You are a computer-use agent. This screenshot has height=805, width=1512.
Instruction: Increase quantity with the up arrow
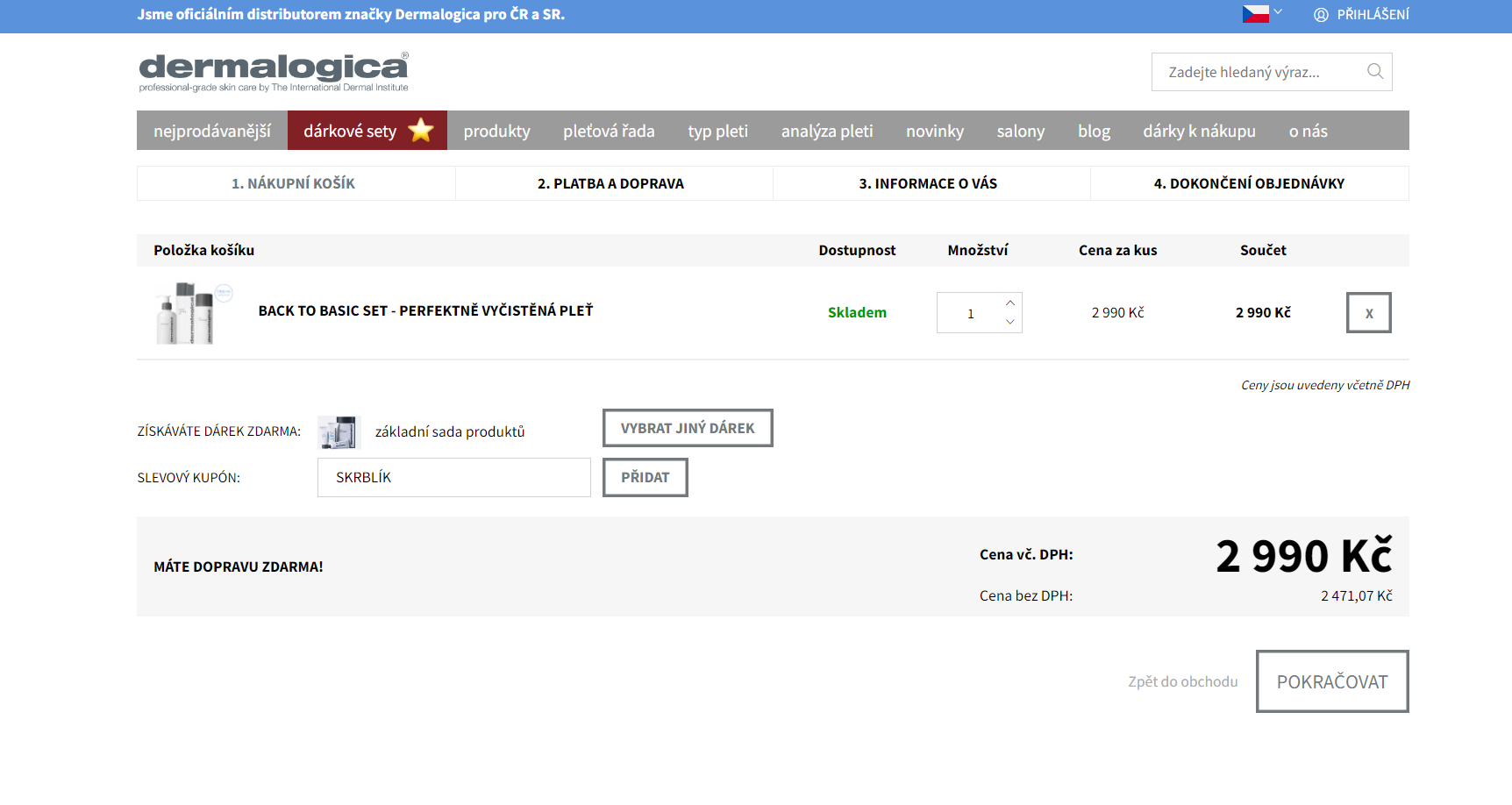[x=1010, y=303]
